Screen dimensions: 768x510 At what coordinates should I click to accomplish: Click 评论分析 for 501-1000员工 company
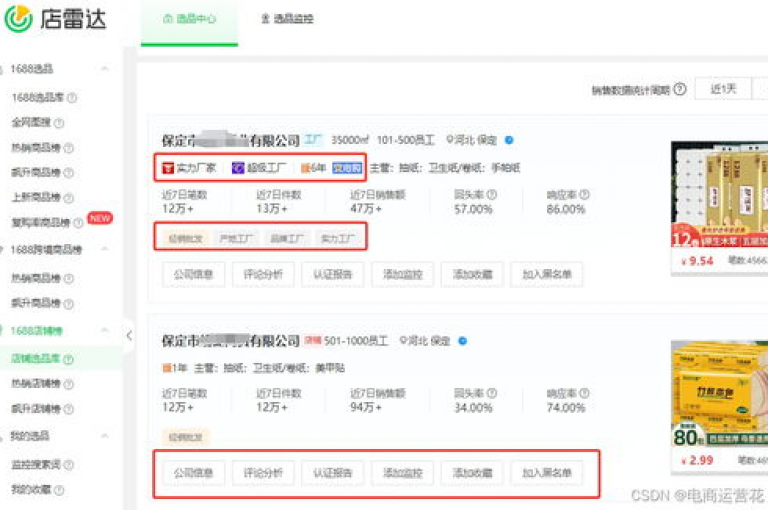tap(263, 473)
